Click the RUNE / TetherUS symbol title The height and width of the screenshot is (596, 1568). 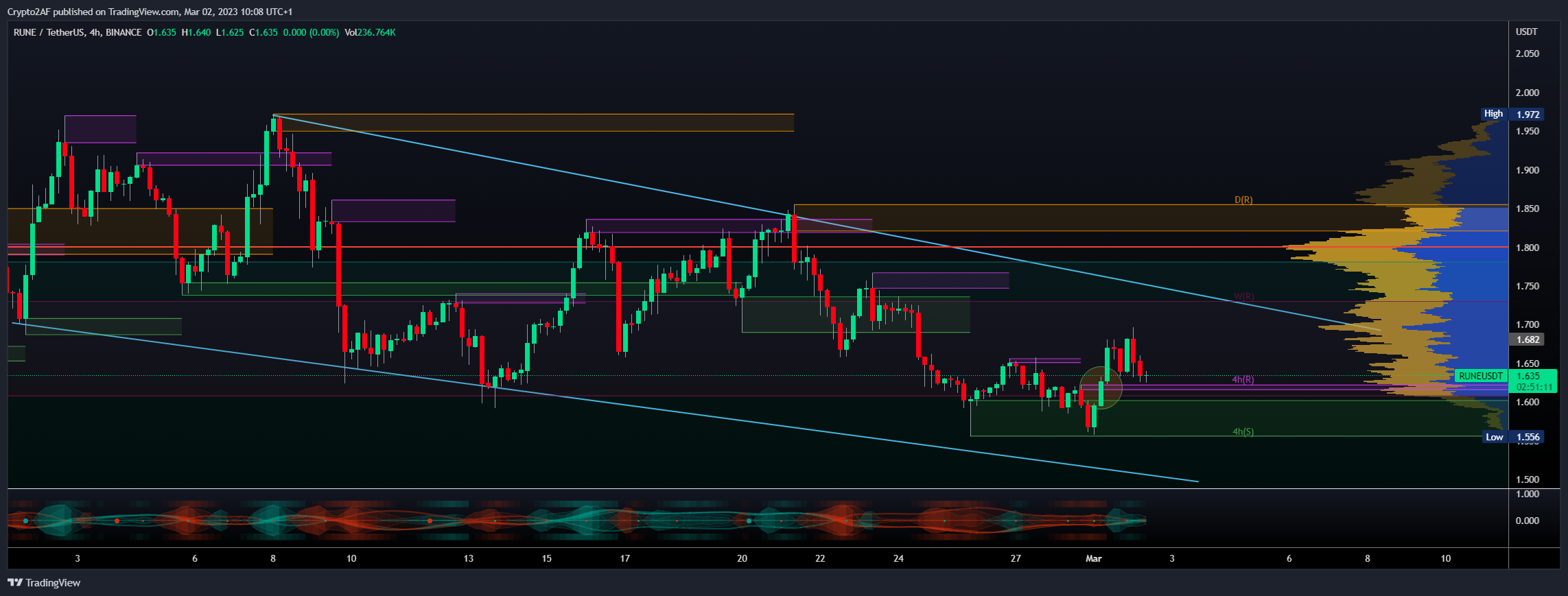pos(49,32)
